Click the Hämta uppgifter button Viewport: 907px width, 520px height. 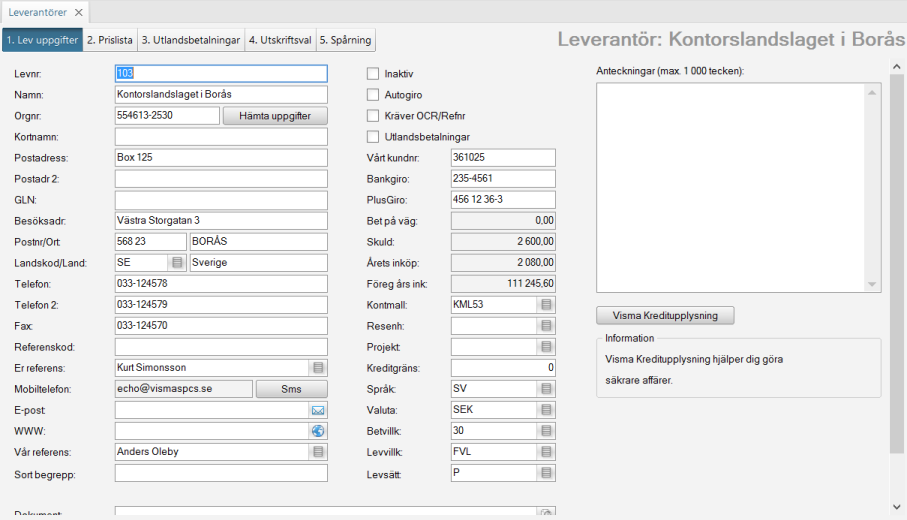275,116
